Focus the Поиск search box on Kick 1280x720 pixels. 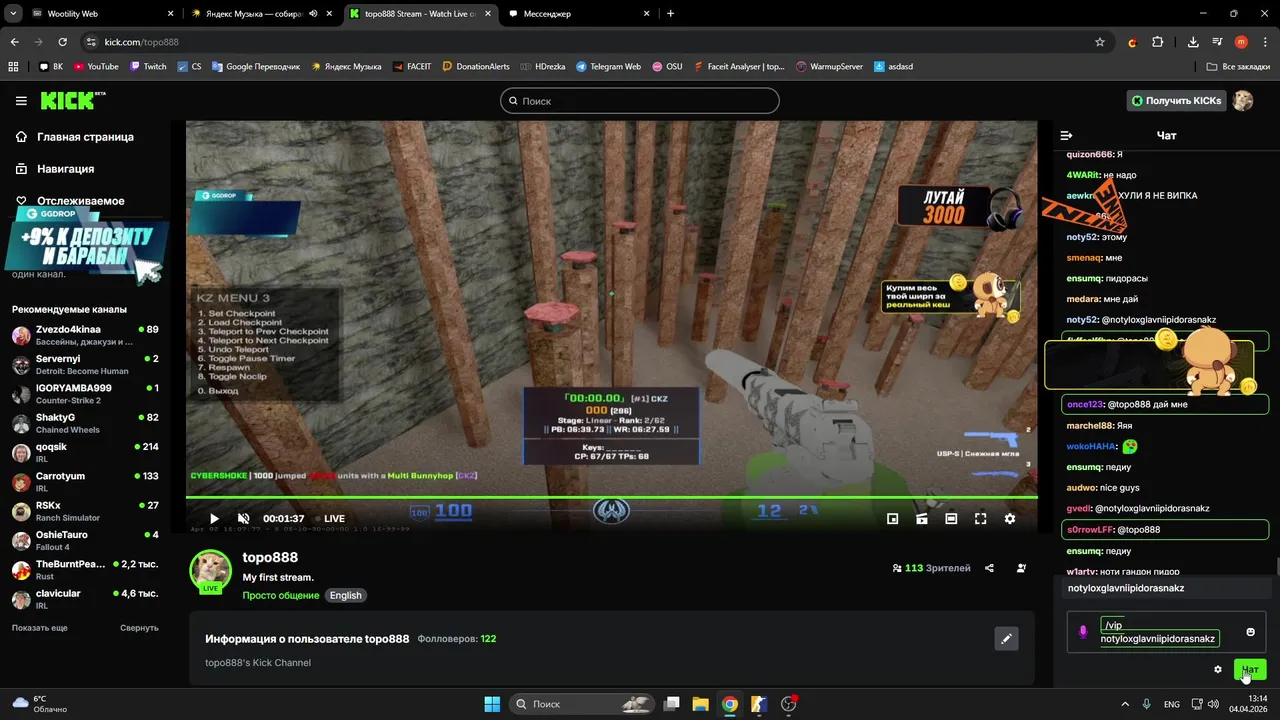[639, 101]
